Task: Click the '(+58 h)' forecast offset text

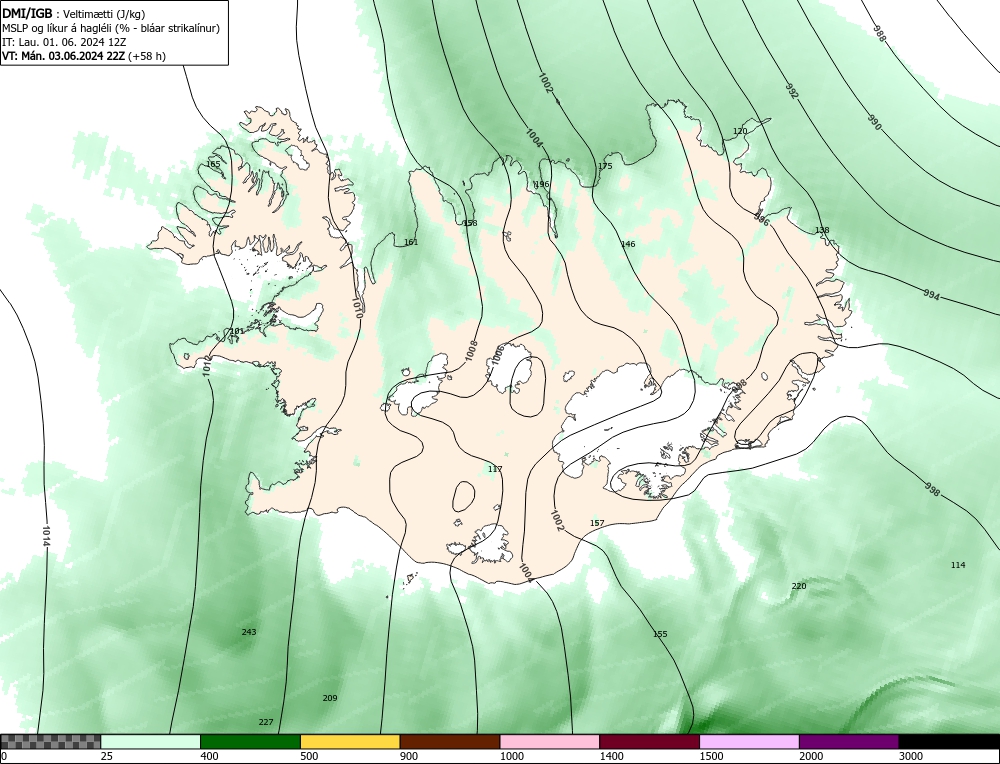Action: click(147, 56)
